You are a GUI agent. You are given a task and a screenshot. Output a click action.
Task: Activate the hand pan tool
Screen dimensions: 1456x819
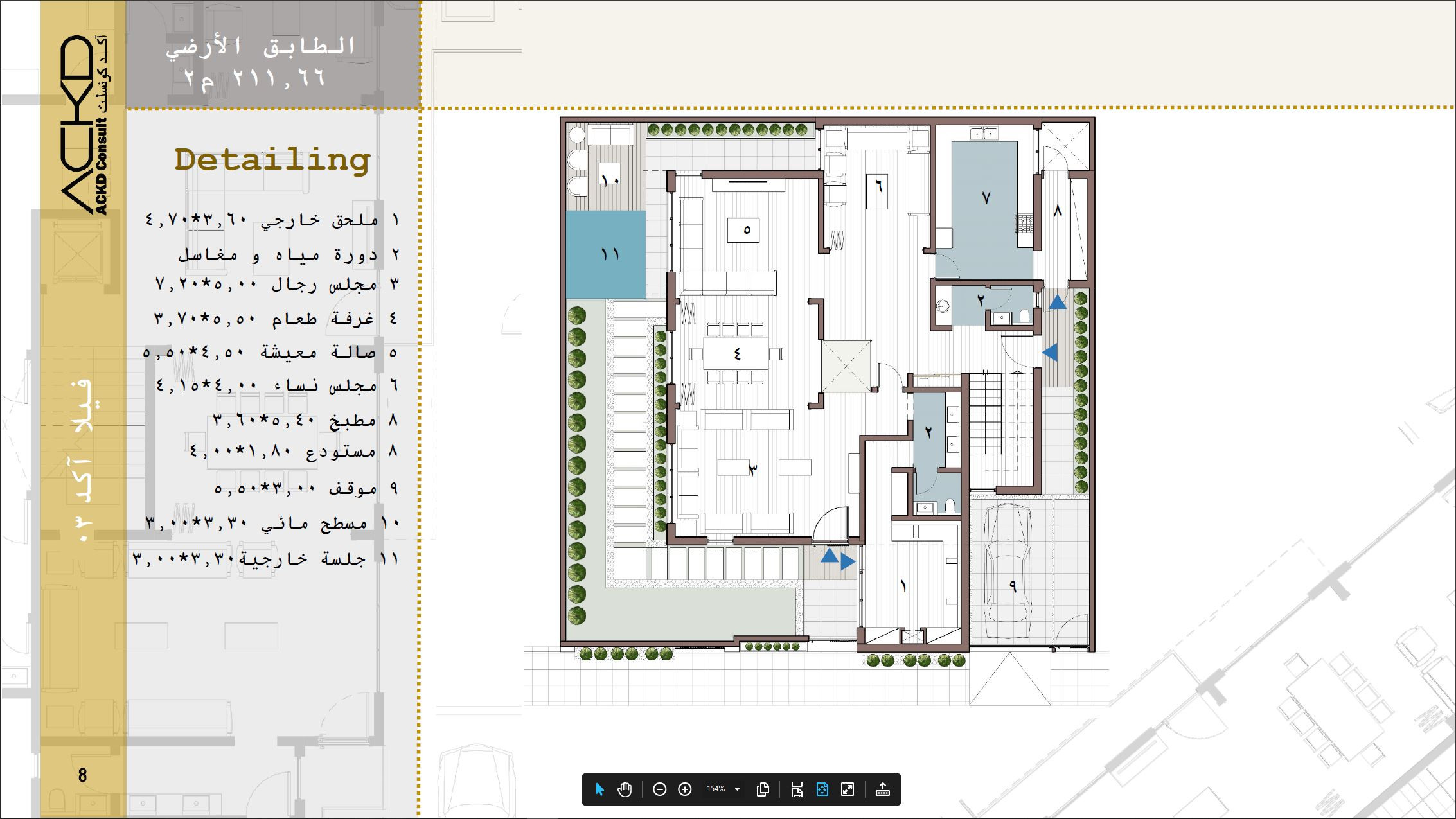625,789
